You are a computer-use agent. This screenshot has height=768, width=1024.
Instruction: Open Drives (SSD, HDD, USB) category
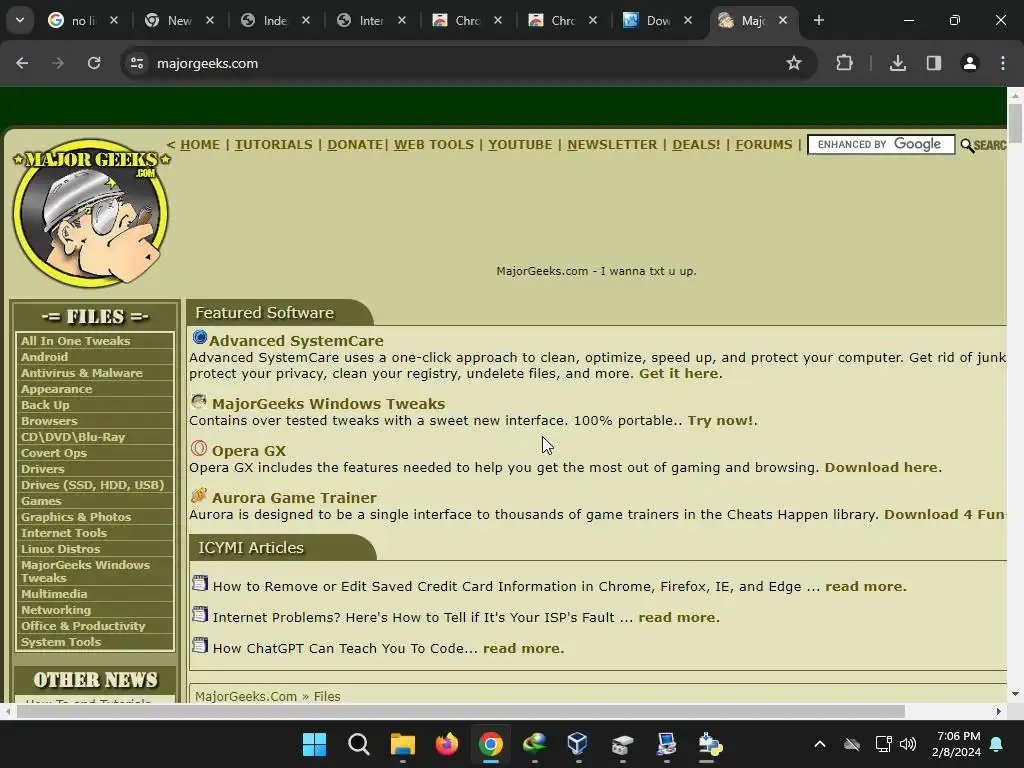[x=92, y=485]
